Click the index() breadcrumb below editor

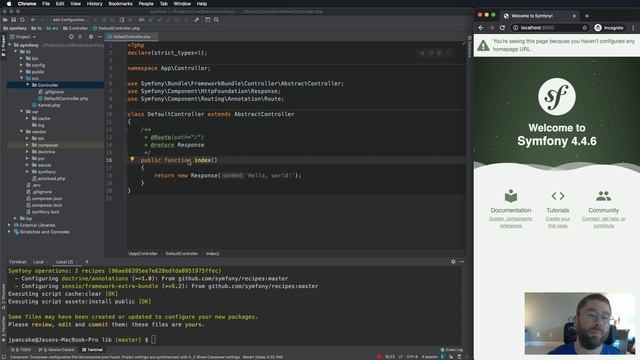pos(212,253)
